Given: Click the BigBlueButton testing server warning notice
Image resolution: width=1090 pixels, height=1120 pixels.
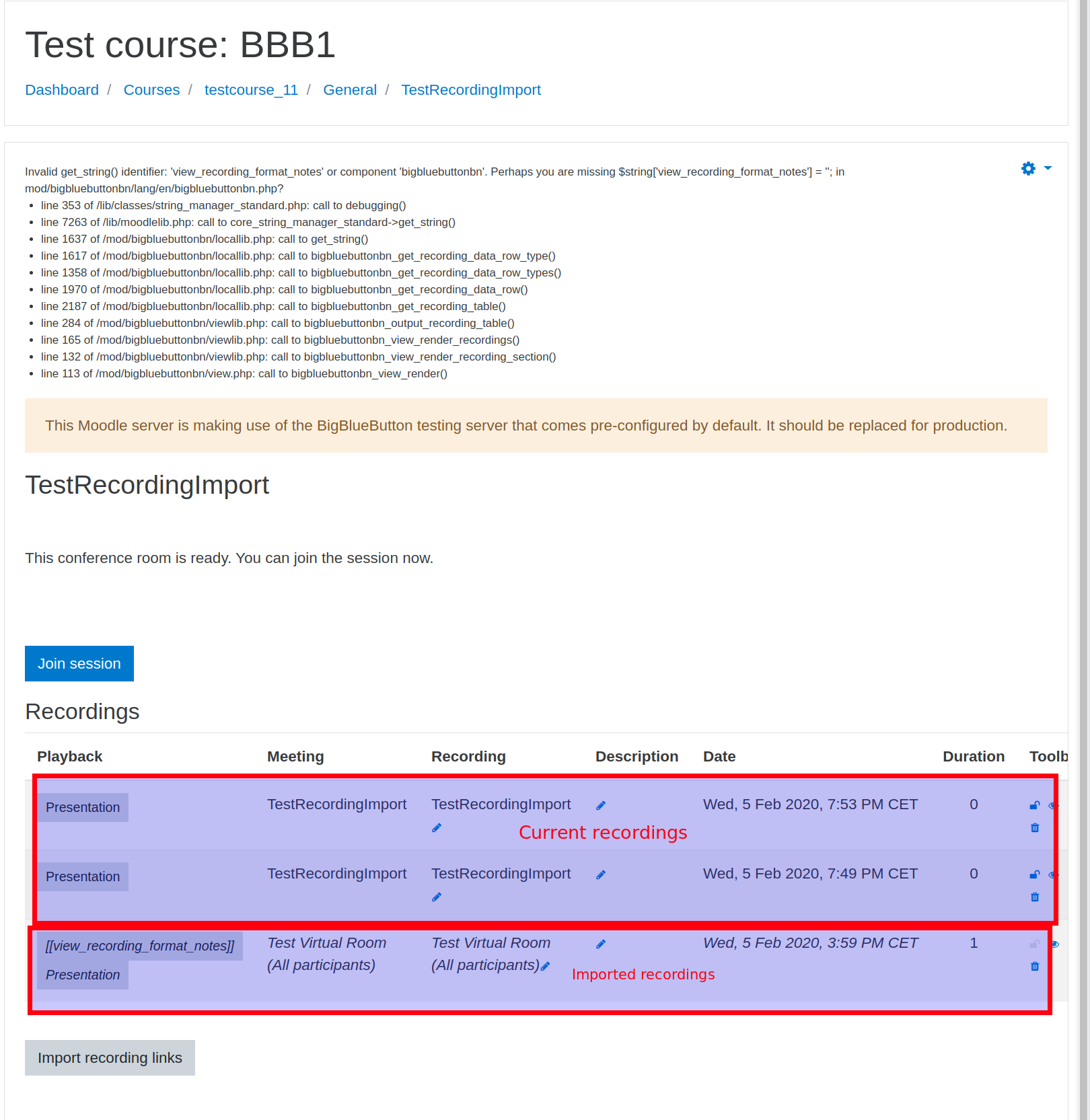Looking at the screenshot, I should coord(536,425).
